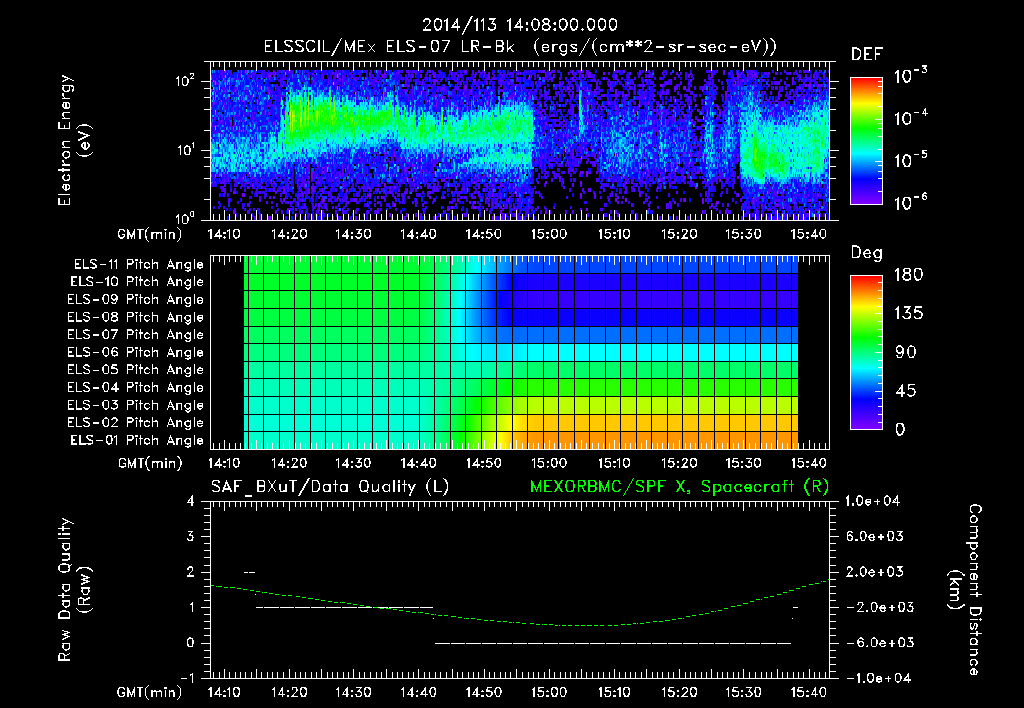The width and height of the screenshot is (1024, 708).
Task: Click the 135 label on Deg scale
Action: [908, 313]
